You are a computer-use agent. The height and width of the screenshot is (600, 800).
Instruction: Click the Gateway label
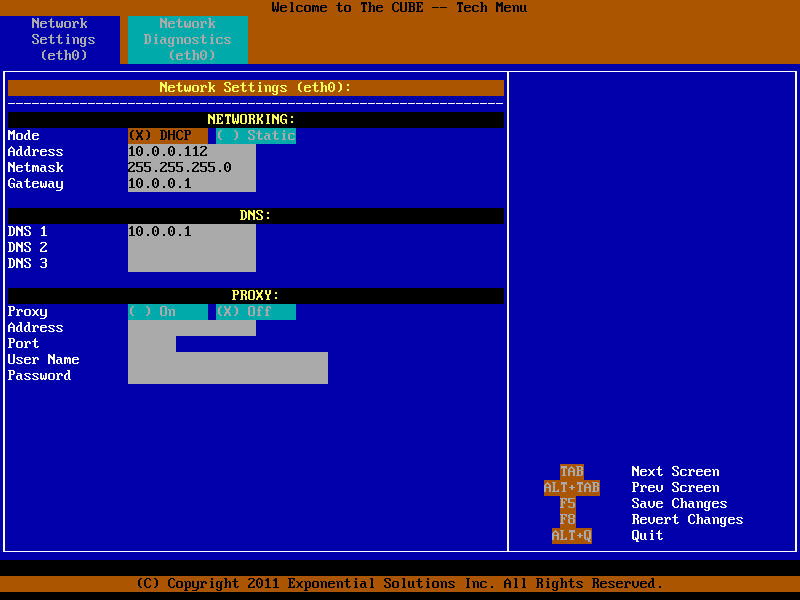[x=36, y=184]
